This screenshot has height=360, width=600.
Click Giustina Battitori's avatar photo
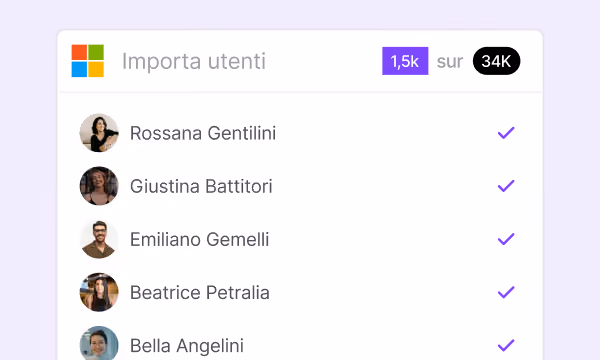(x=99, y=186)
